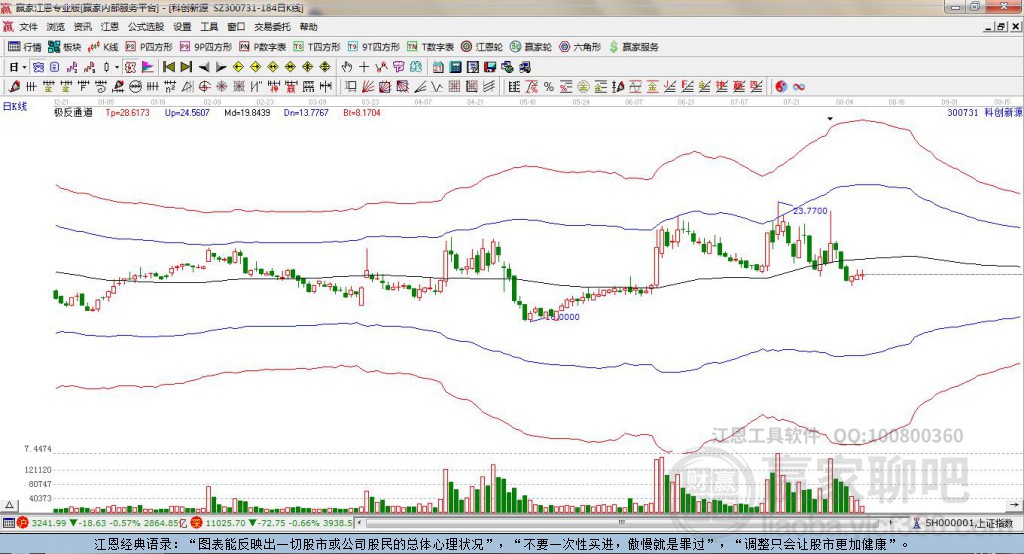
Task: Open the 江恩轮 Gann wheel
Action: [482, 47]
